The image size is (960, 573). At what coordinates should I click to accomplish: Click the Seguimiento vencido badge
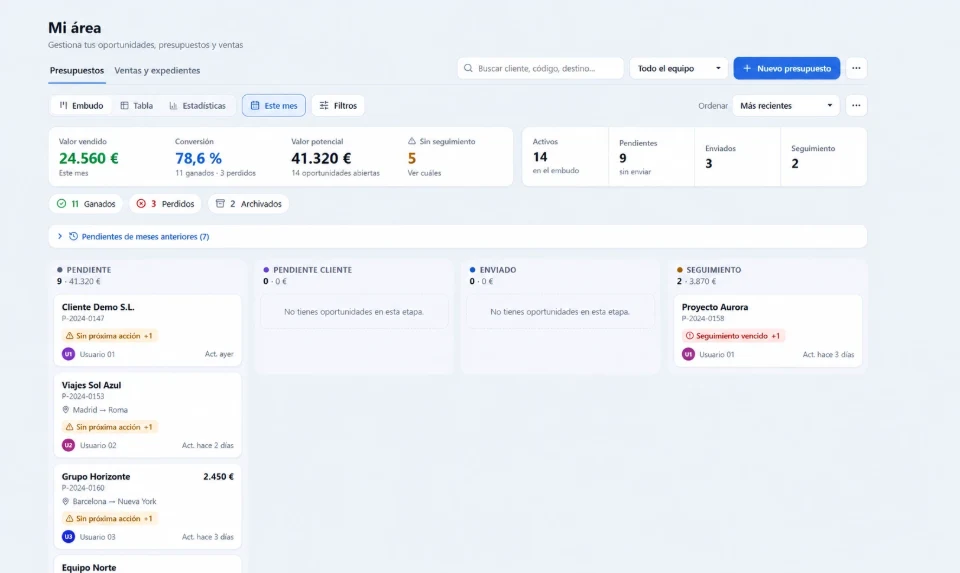point(733,335)
